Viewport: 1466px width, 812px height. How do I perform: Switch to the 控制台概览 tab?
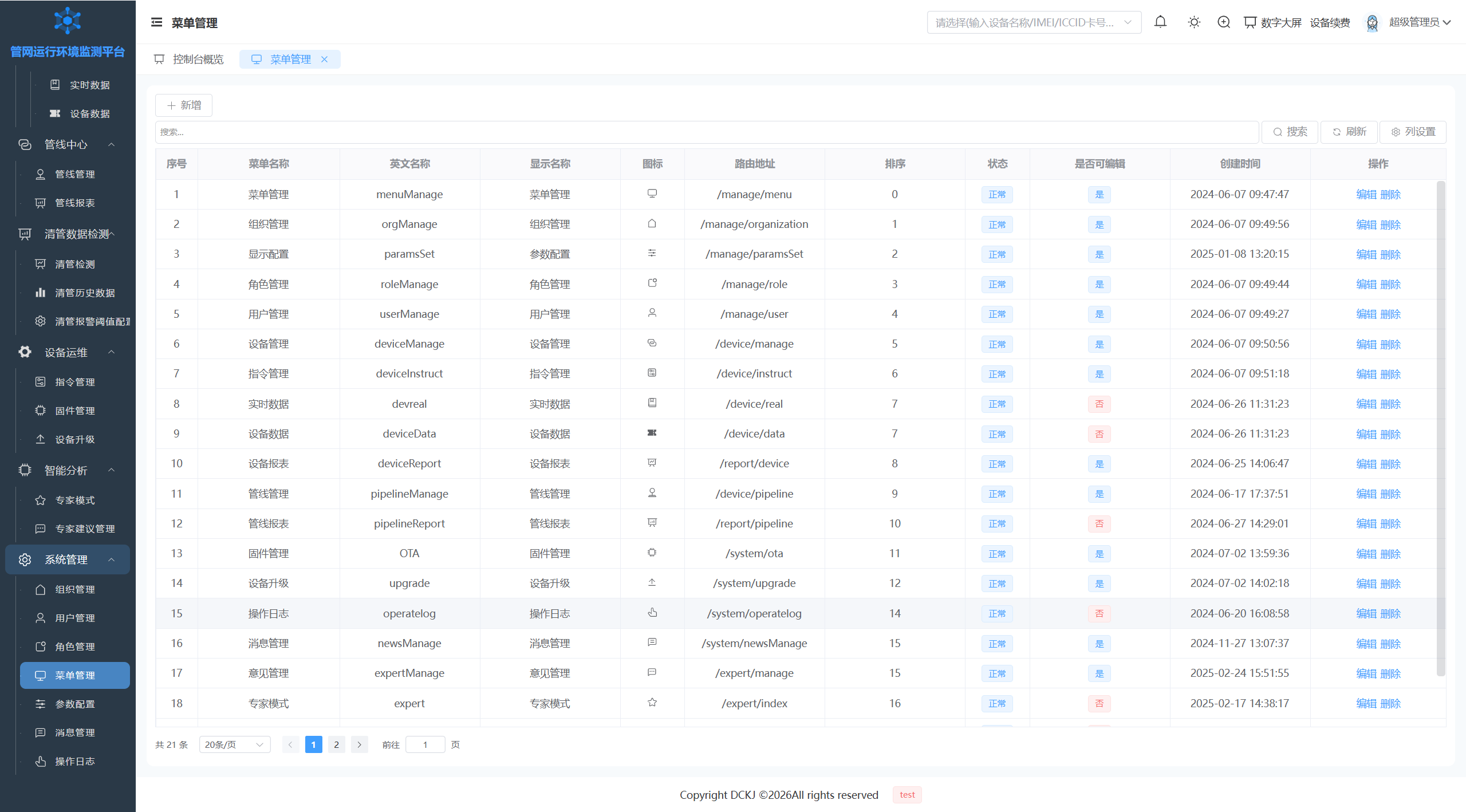(190, 59)
